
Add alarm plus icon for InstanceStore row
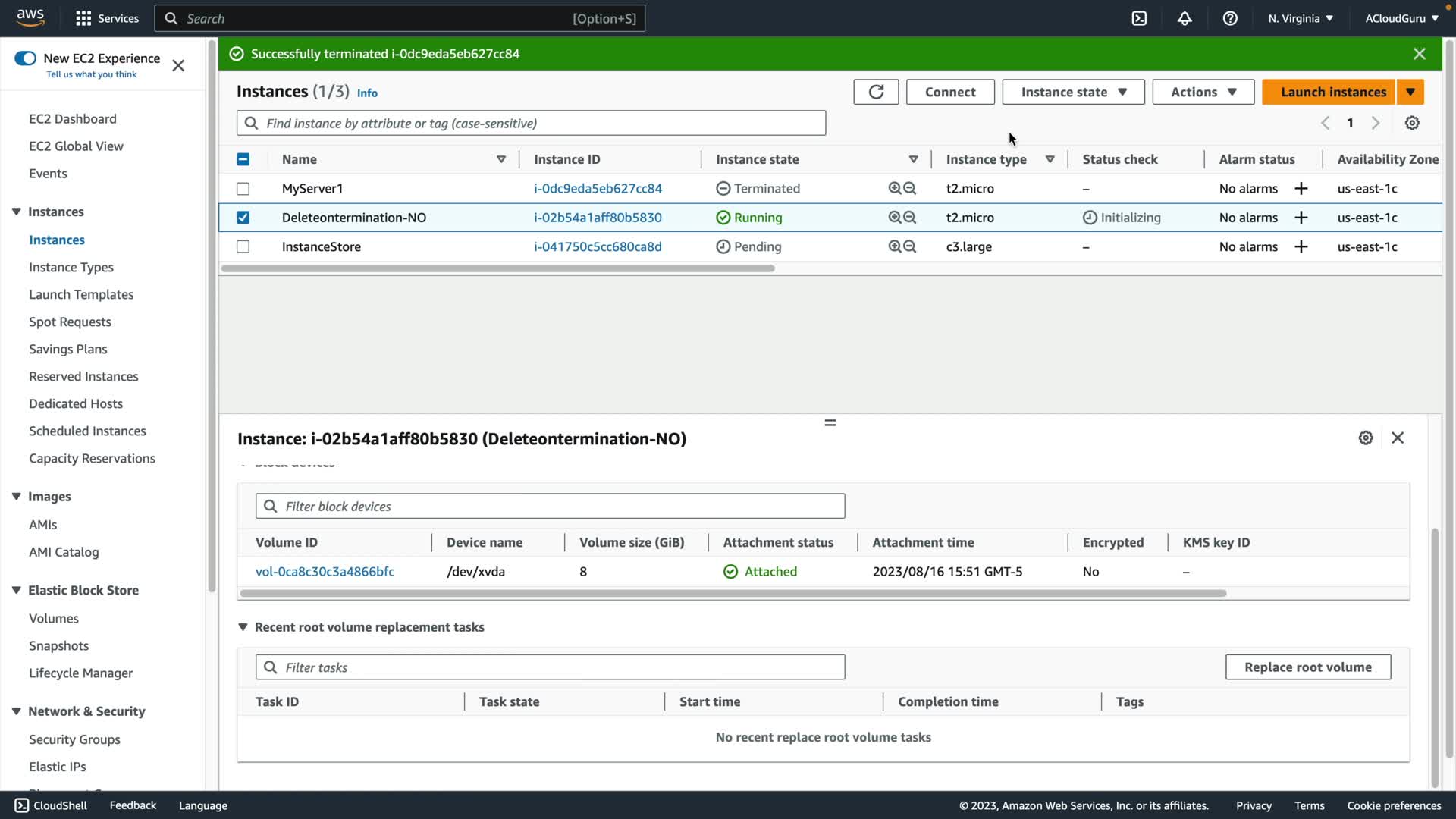[1301, 246]
